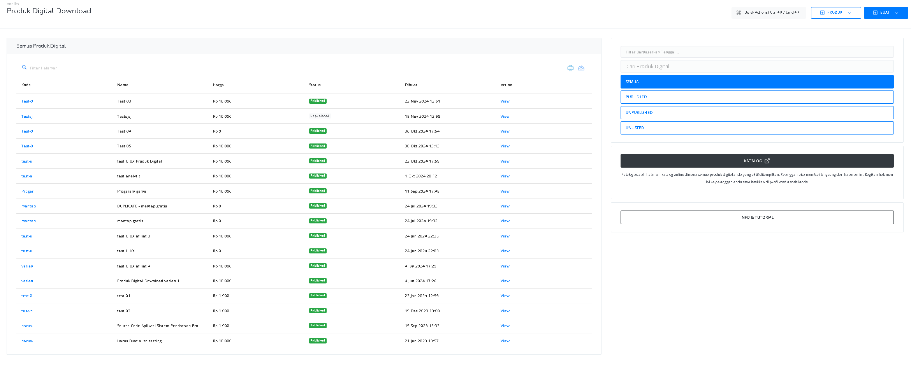Click the View link in the Test 04 row

pyautogui.click(x=505, y=131)
